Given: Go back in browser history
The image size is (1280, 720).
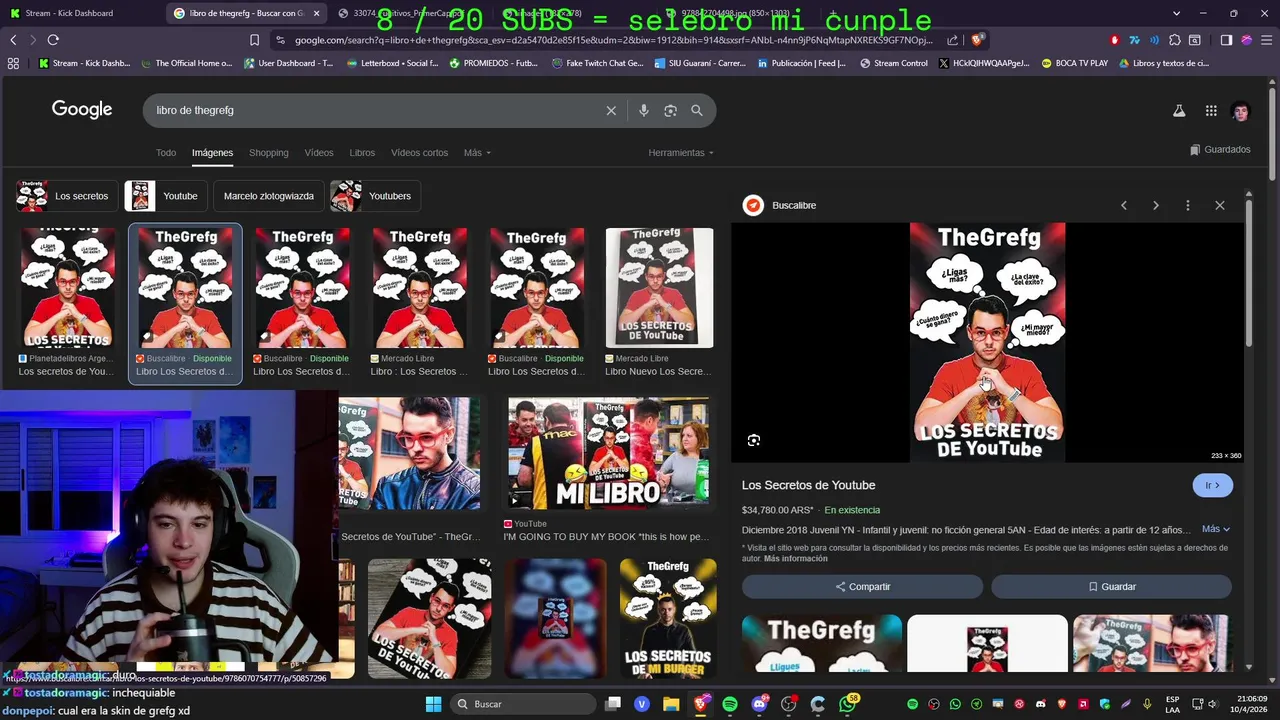Looking at the screenshot, I should coord(13,39).
